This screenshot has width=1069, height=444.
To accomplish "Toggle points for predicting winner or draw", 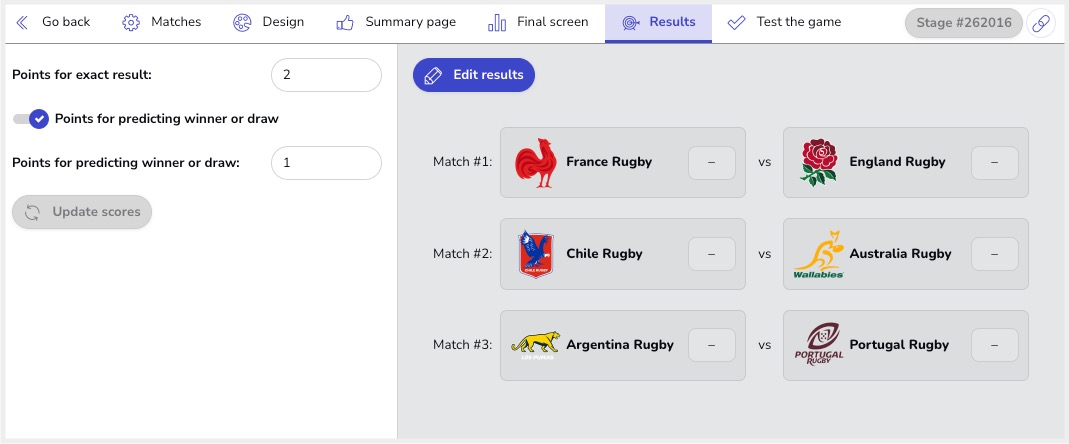I will point(31,119).
